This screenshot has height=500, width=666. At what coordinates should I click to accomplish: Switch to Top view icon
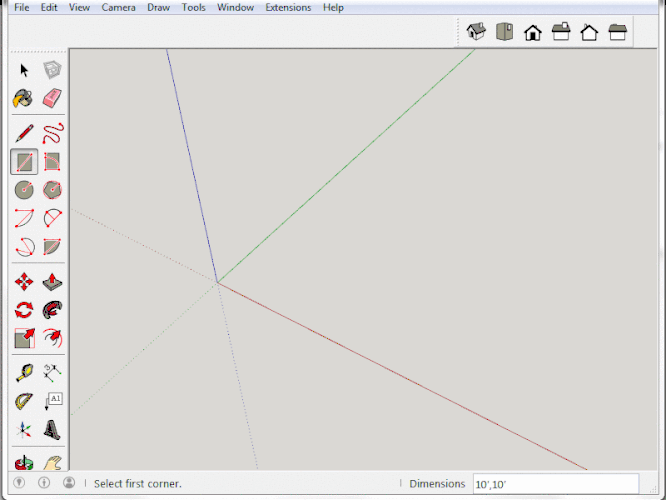pyautogui.click(x=505, y=32)
